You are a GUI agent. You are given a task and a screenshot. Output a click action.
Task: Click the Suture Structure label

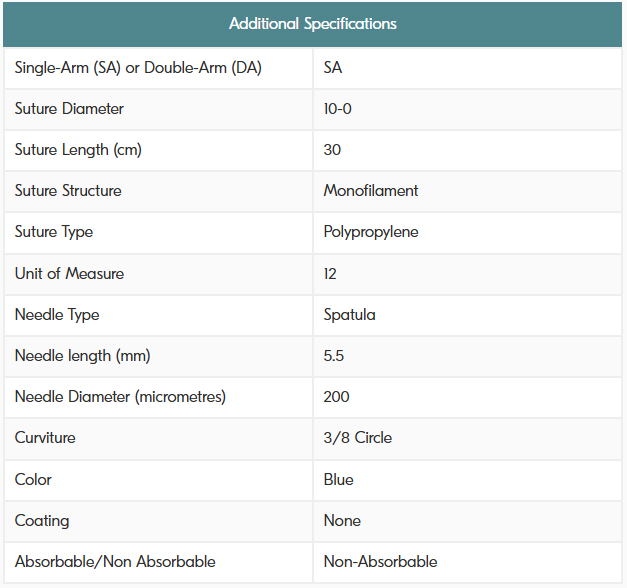68,190
